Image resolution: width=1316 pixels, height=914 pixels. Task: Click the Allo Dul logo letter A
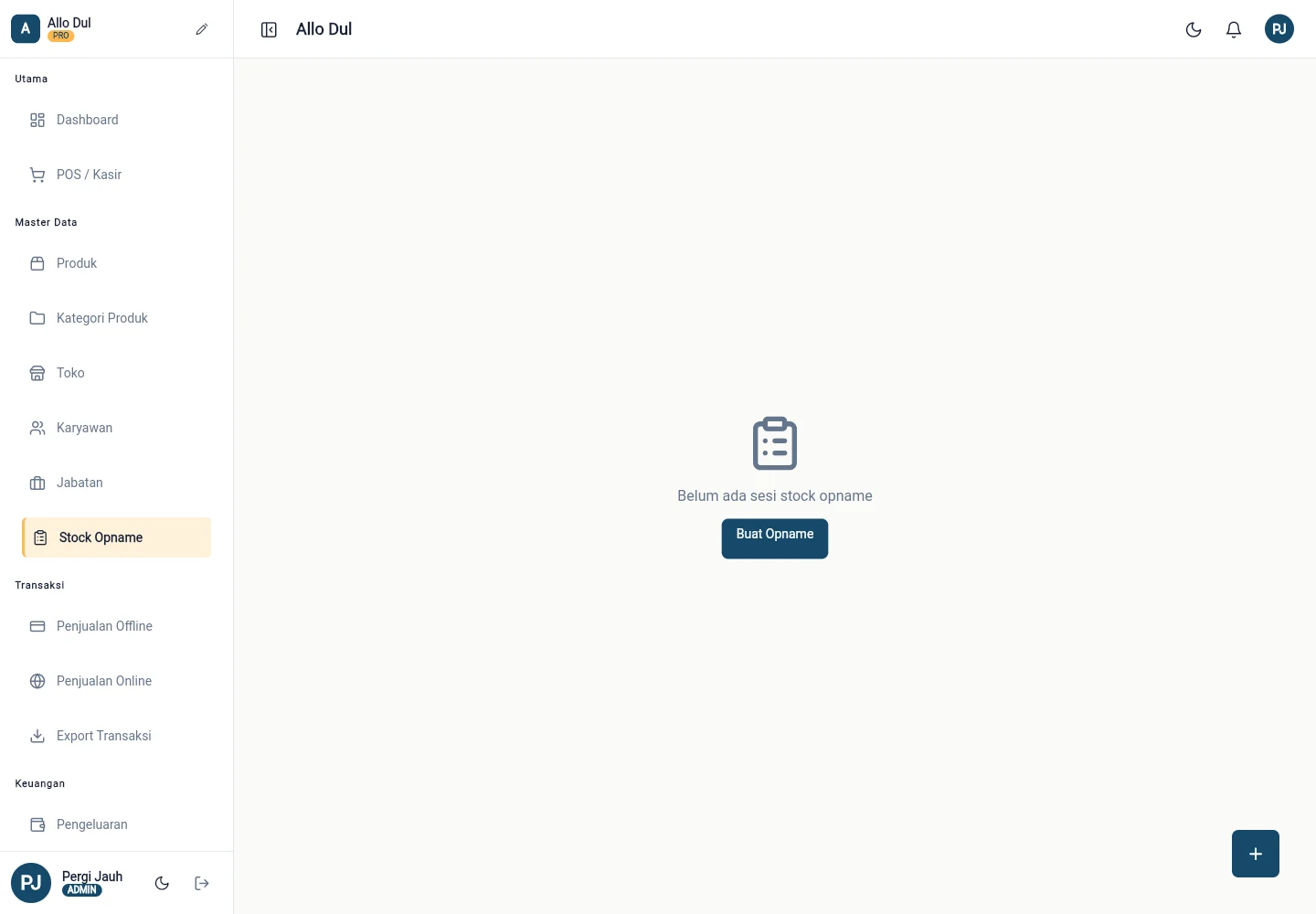click(x=26, y=29)
